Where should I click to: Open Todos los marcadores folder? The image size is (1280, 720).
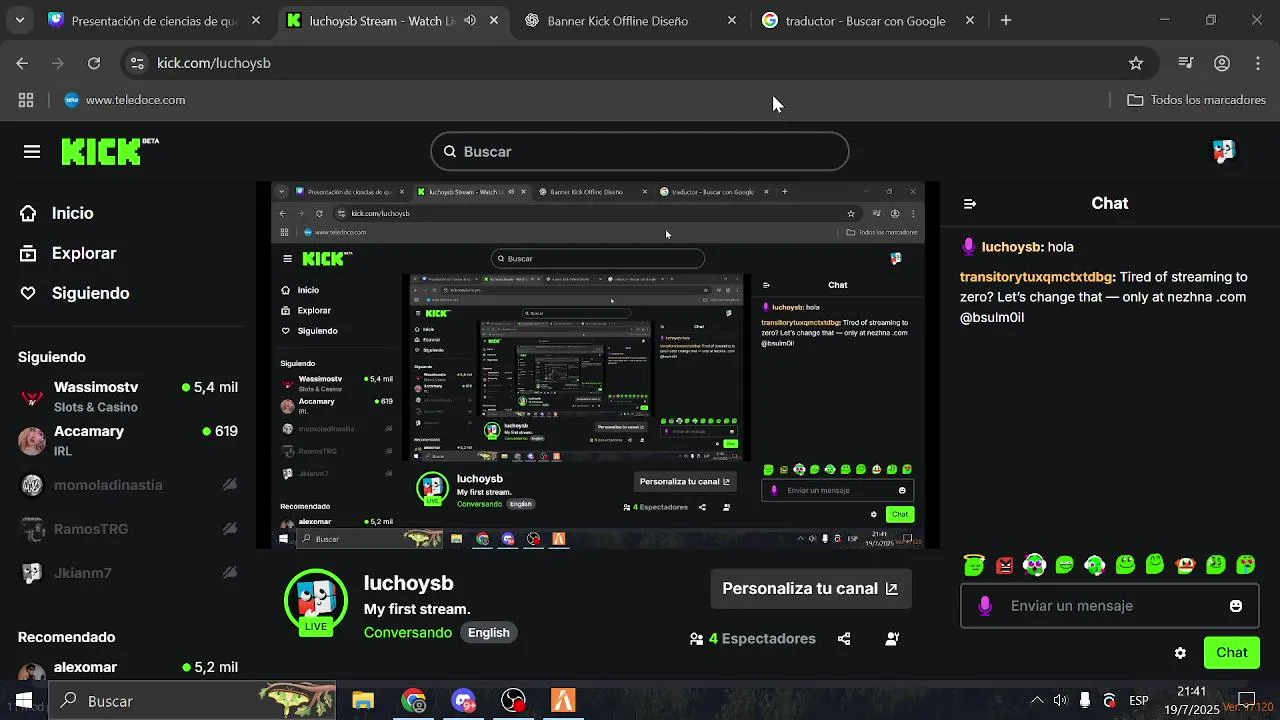click(x=1196, y=100)
